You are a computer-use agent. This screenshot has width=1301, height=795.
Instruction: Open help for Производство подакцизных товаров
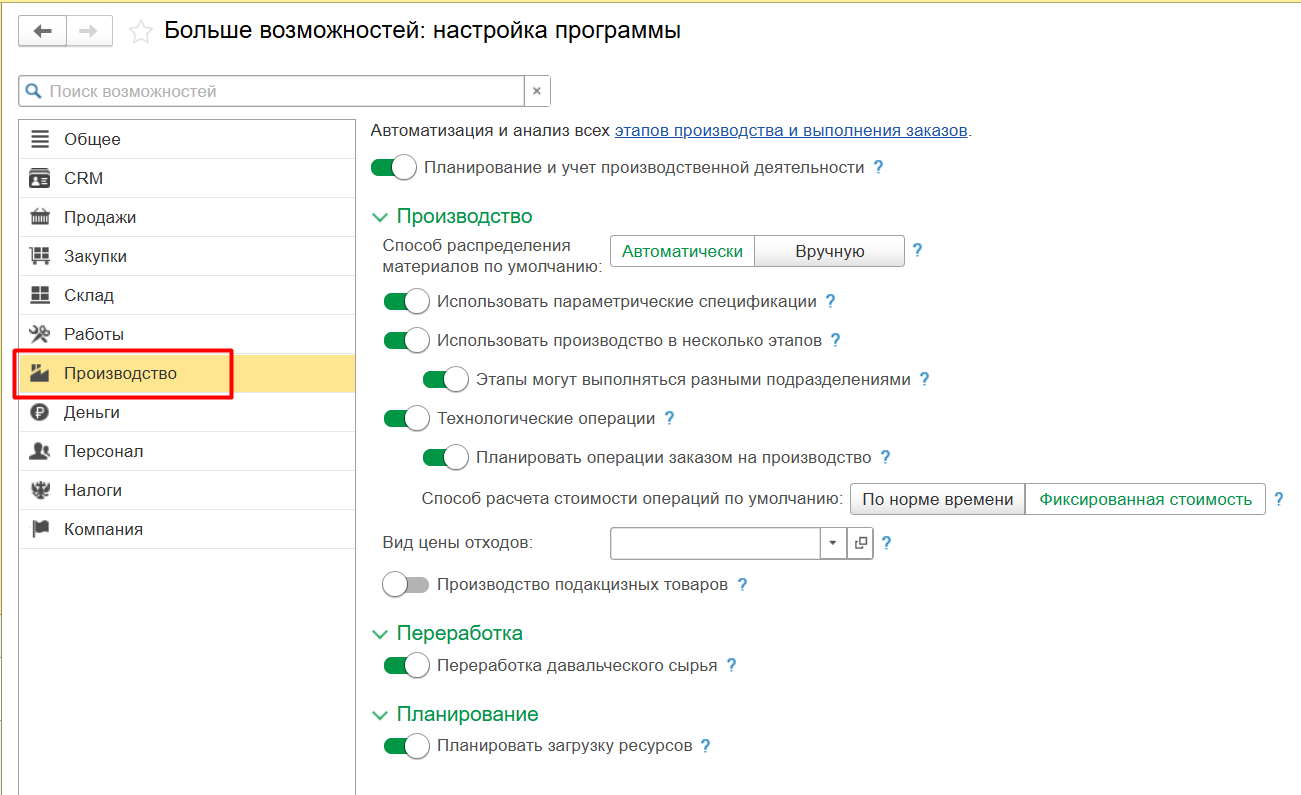coord(742,584)
